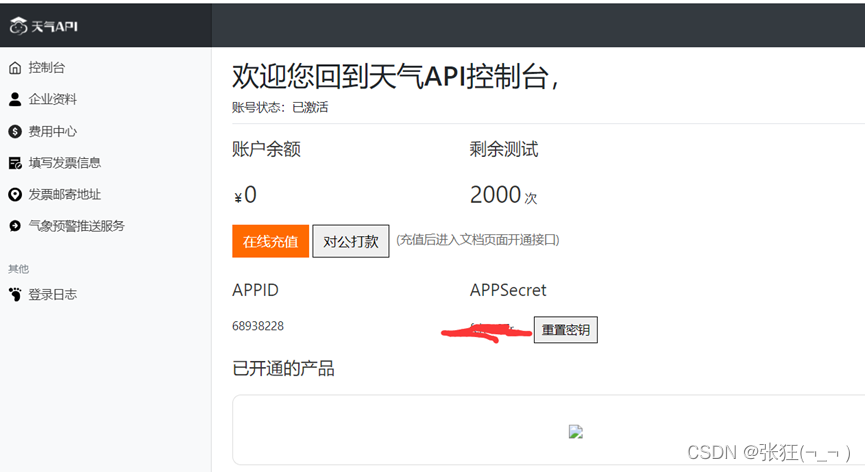Click the 天气API logo icon
Image resolution: width=865 pixels, height=472 pixels.
pos(18,25)
